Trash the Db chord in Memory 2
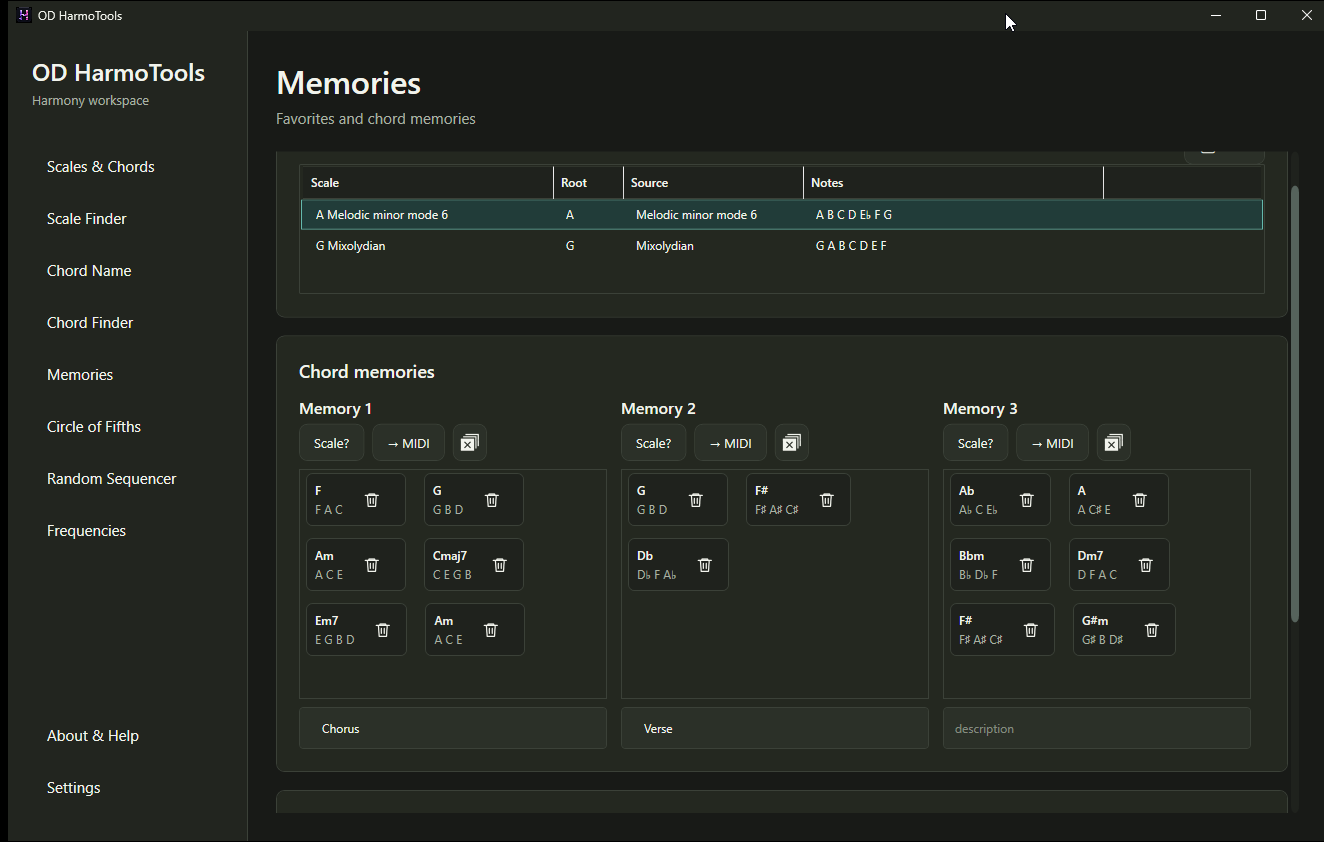 [x=705, y=565]
